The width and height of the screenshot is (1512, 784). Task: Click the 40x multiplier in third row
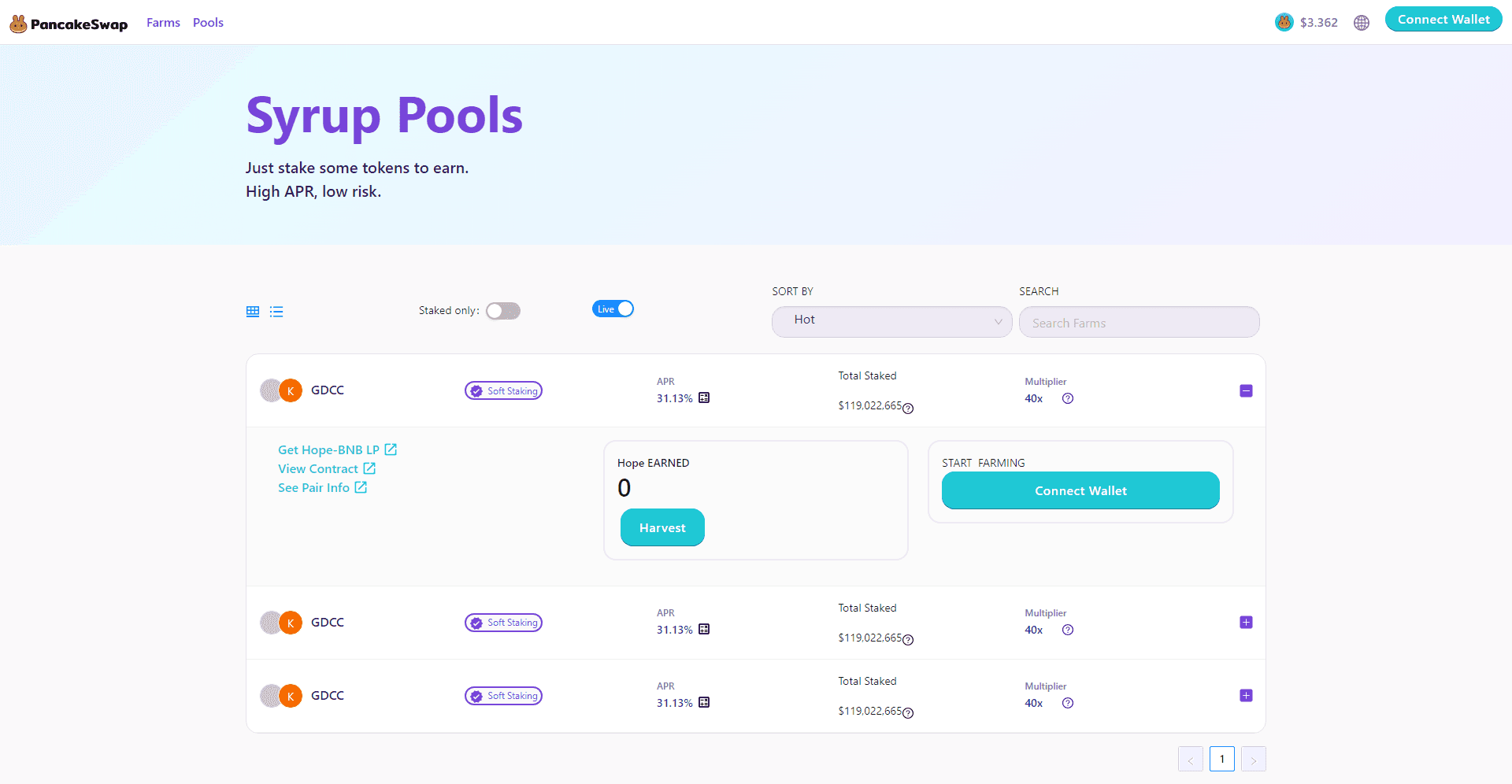click(1034, 703)
